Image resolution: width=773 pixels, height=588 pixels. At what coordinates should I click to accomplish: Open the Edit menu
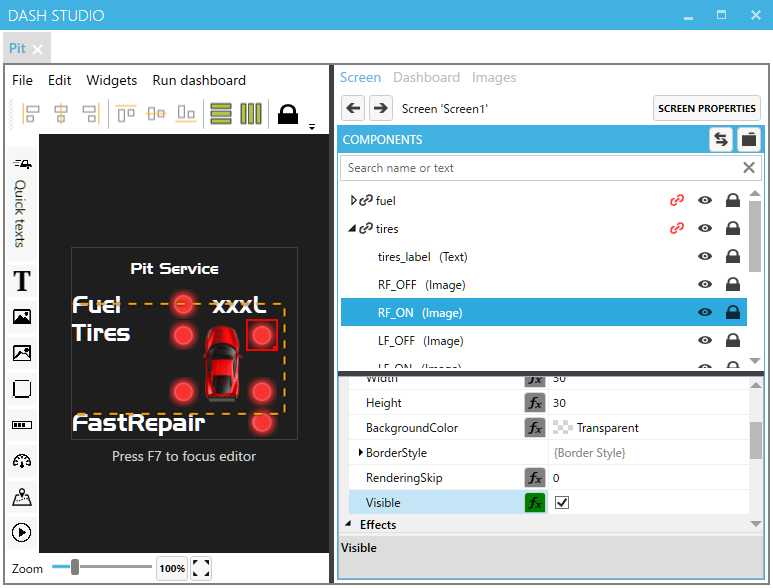(60, 80)
